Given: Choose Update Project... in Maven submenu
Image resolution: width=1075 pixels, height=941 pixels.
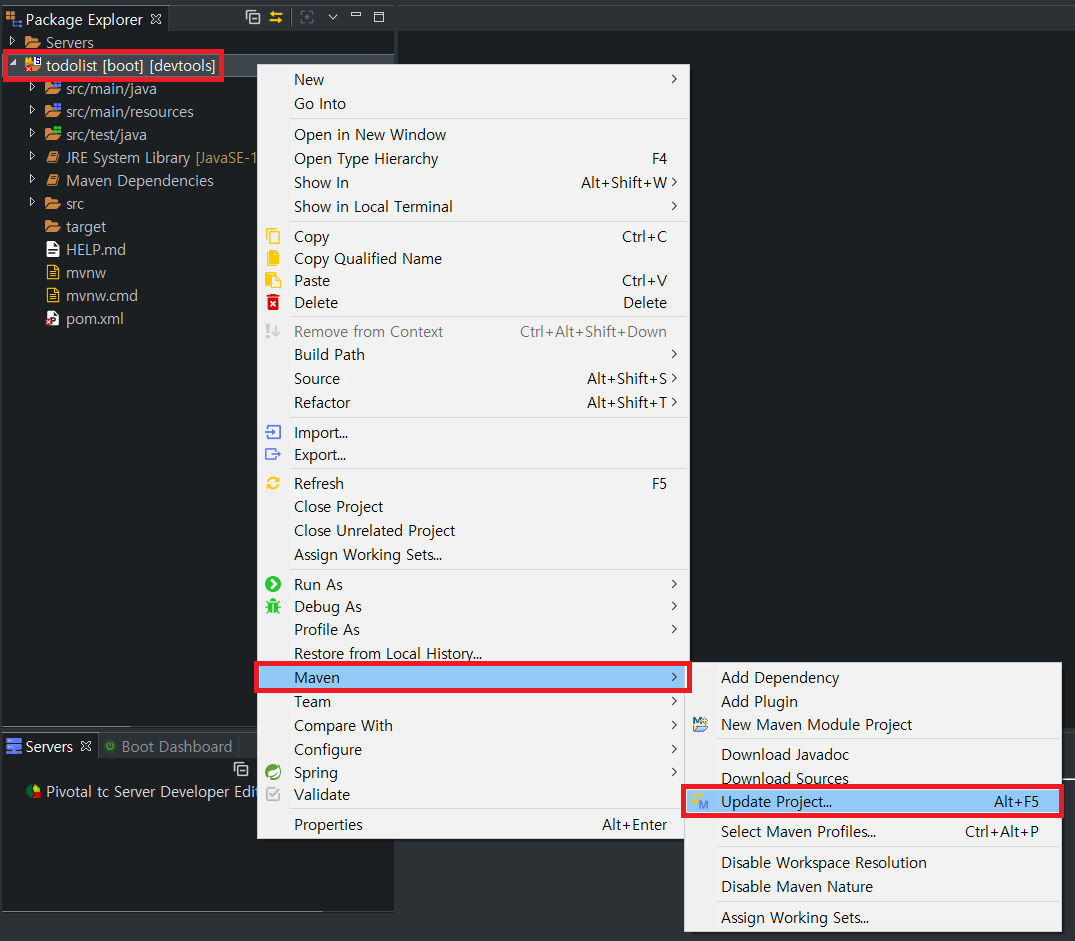Looking at the screenshot, I should pyautogui.click(x=873, y=801).
